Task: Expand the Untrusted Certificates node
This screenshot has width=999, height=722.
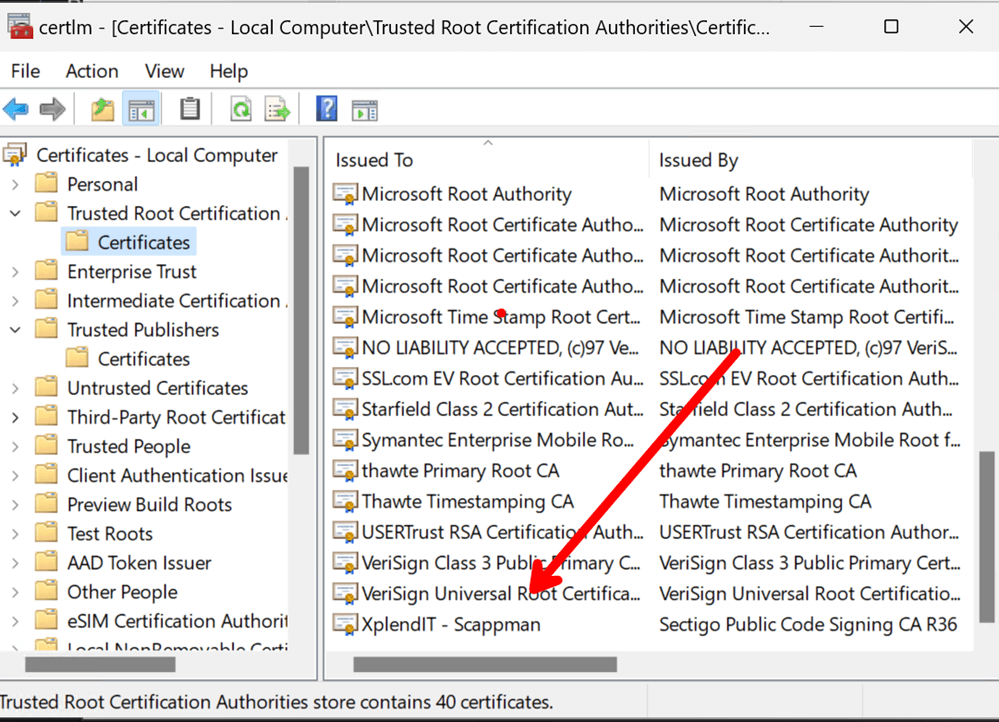Action: click(x=15, y=388)
